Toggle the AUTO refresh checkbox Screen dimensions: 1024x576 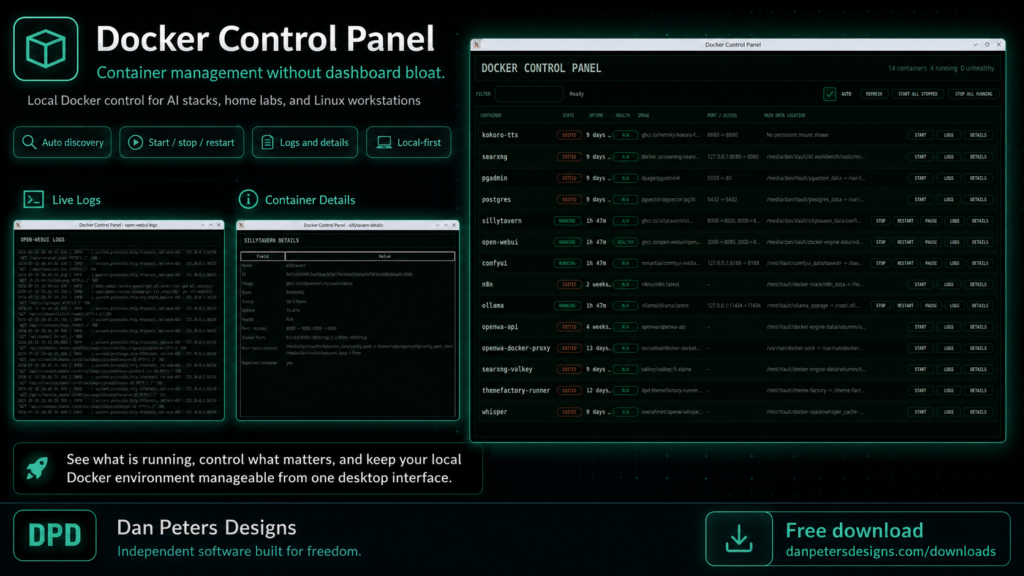pos(829,94)
